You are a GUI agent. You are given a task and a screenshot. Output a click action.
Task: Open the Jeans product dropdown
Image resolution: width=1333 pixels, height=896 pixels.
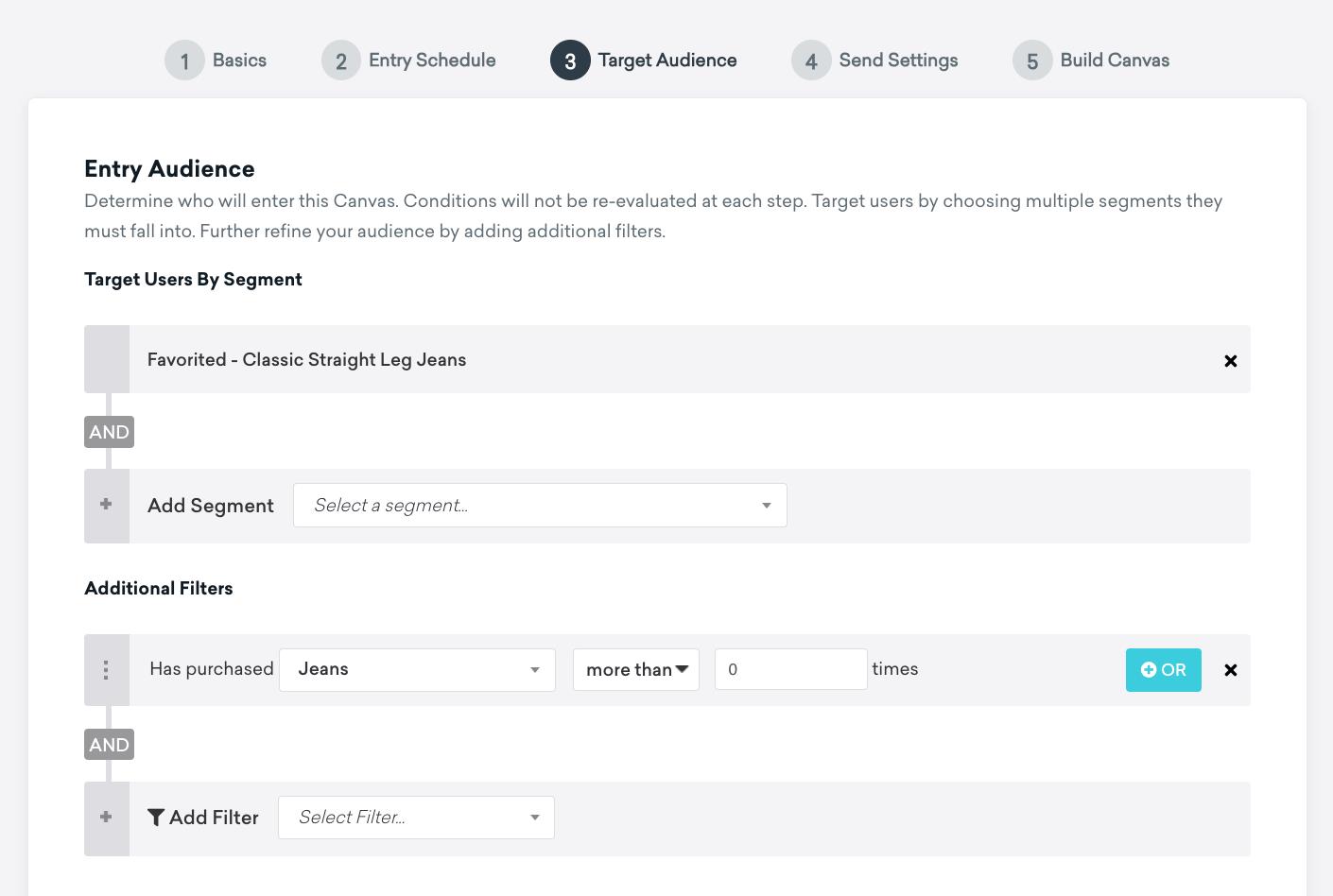417,670
